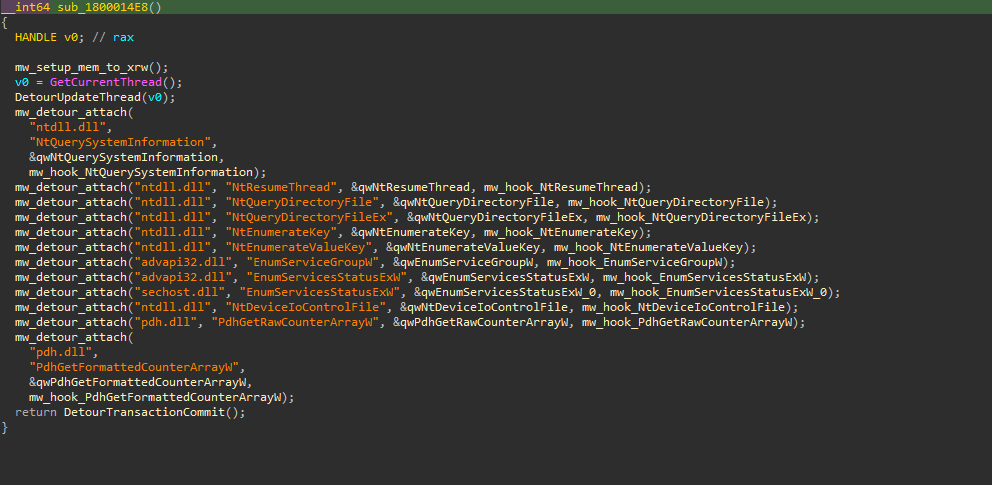Viewport: 992px width, 485px height.
Task: Click &qwNtEnumerateValueKey variable
Action: tap(463, 247)
